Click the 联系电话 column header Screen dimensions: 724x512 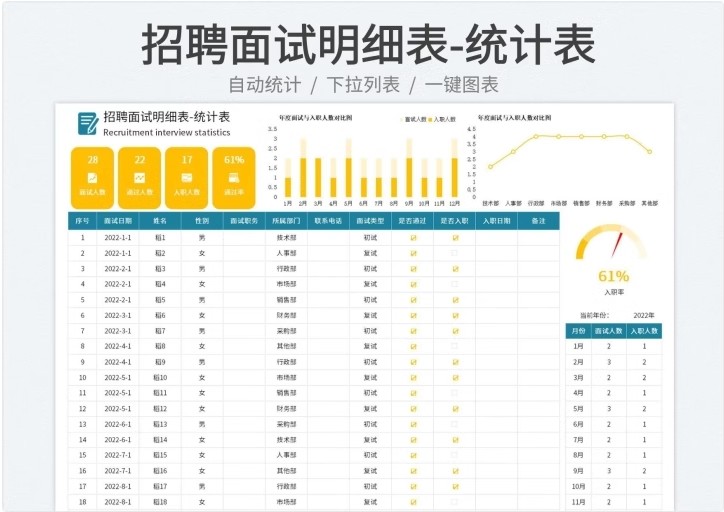pyautogui.click(x=328, y=221)
